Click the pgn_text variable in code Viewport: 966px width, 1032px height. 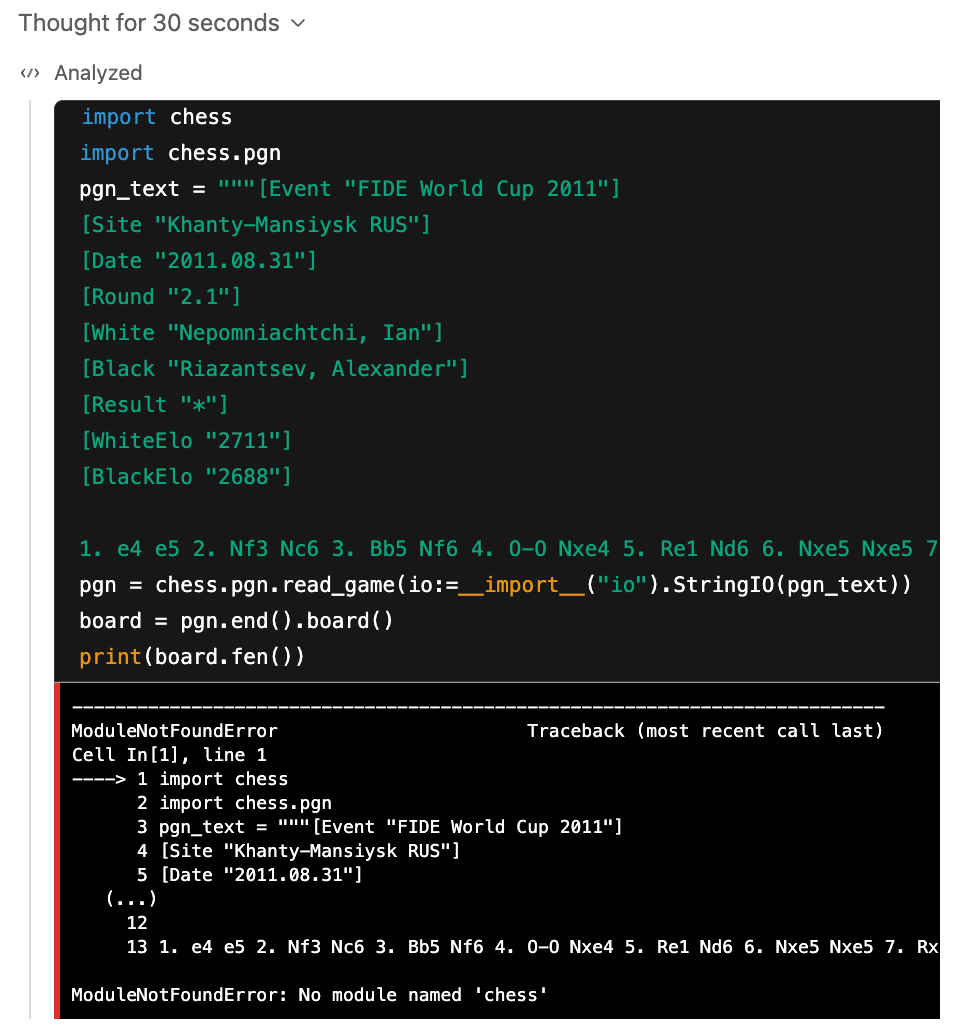coord(128,188)
